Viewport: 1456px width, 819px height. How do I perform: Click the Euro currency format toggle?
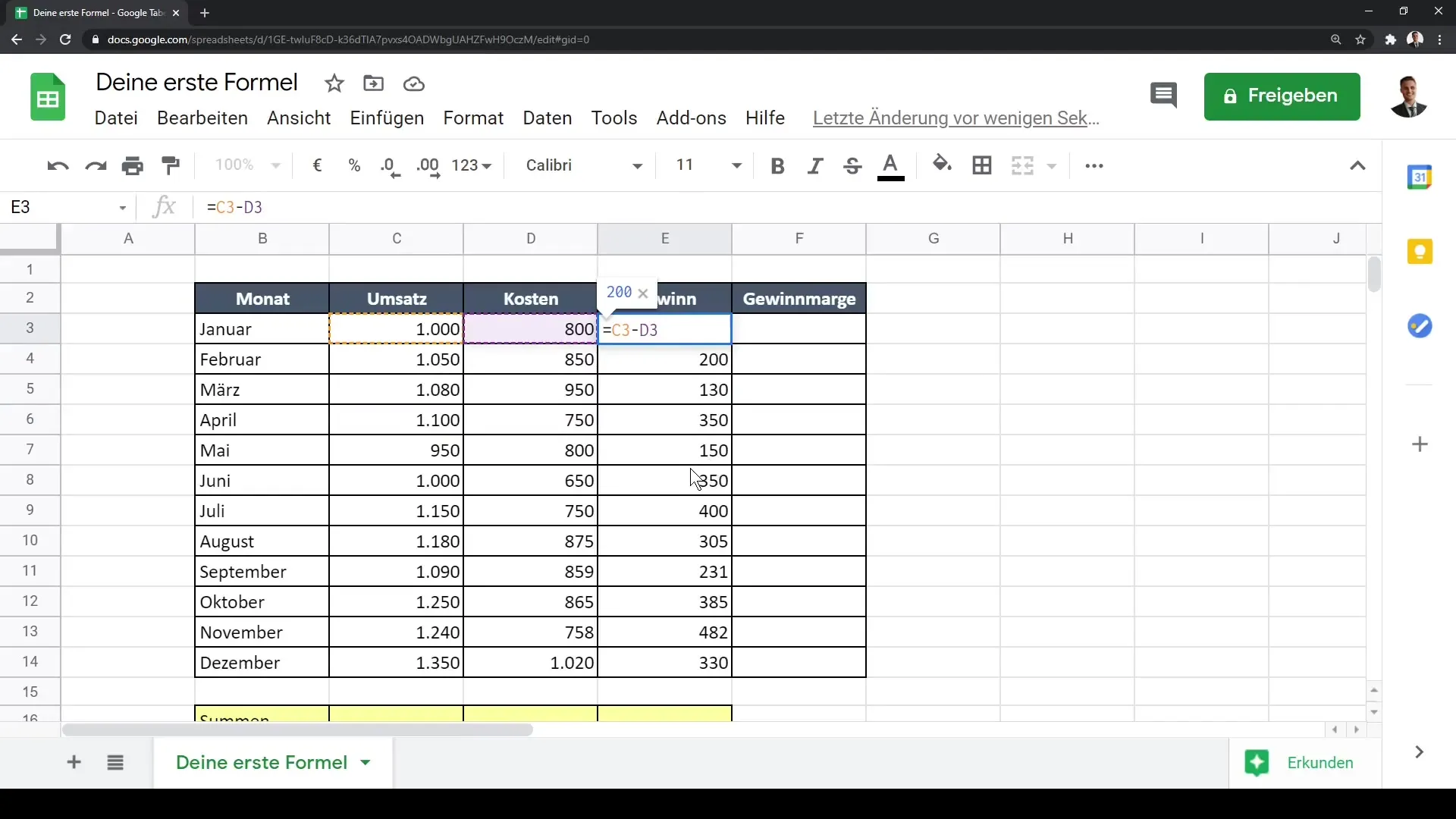coord(318,165)
